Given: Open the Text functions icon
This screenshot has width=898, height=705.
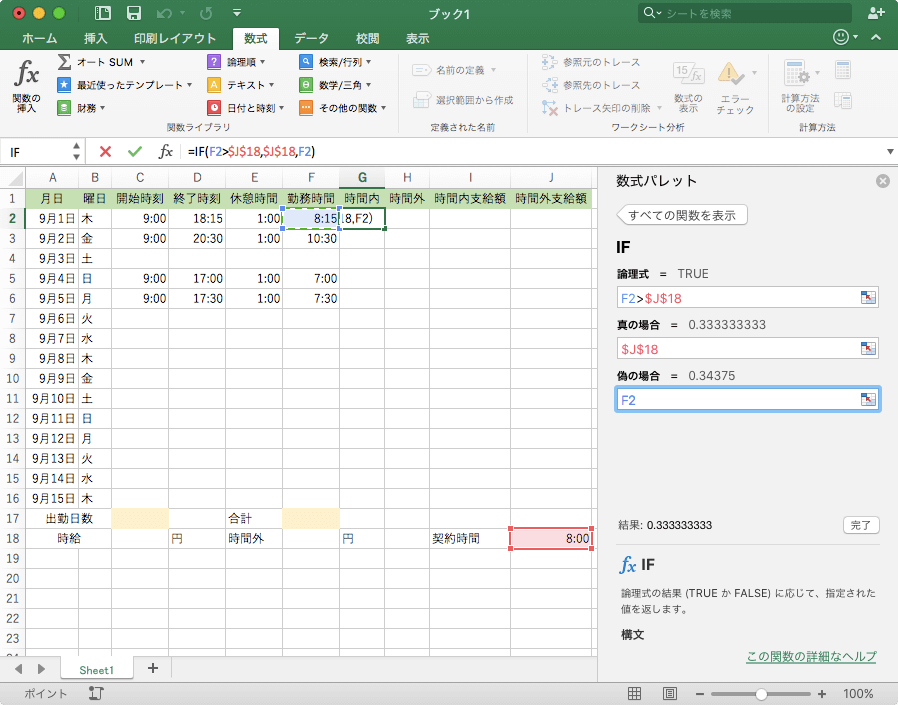Looking at the screenshot, I should click(214, 85).
